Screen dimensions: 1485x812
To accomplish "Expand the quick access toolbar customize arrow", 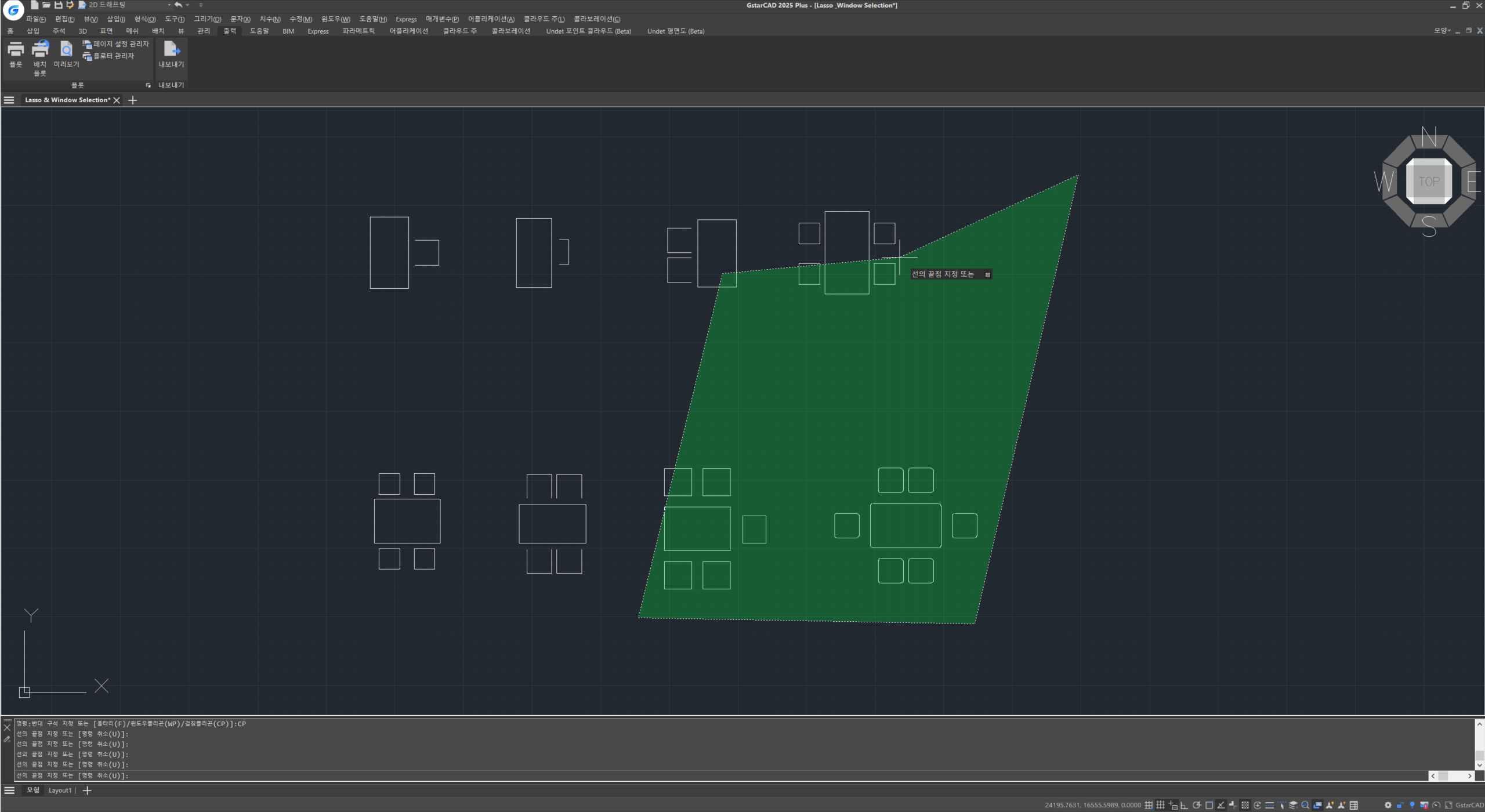I will point(201,5).
